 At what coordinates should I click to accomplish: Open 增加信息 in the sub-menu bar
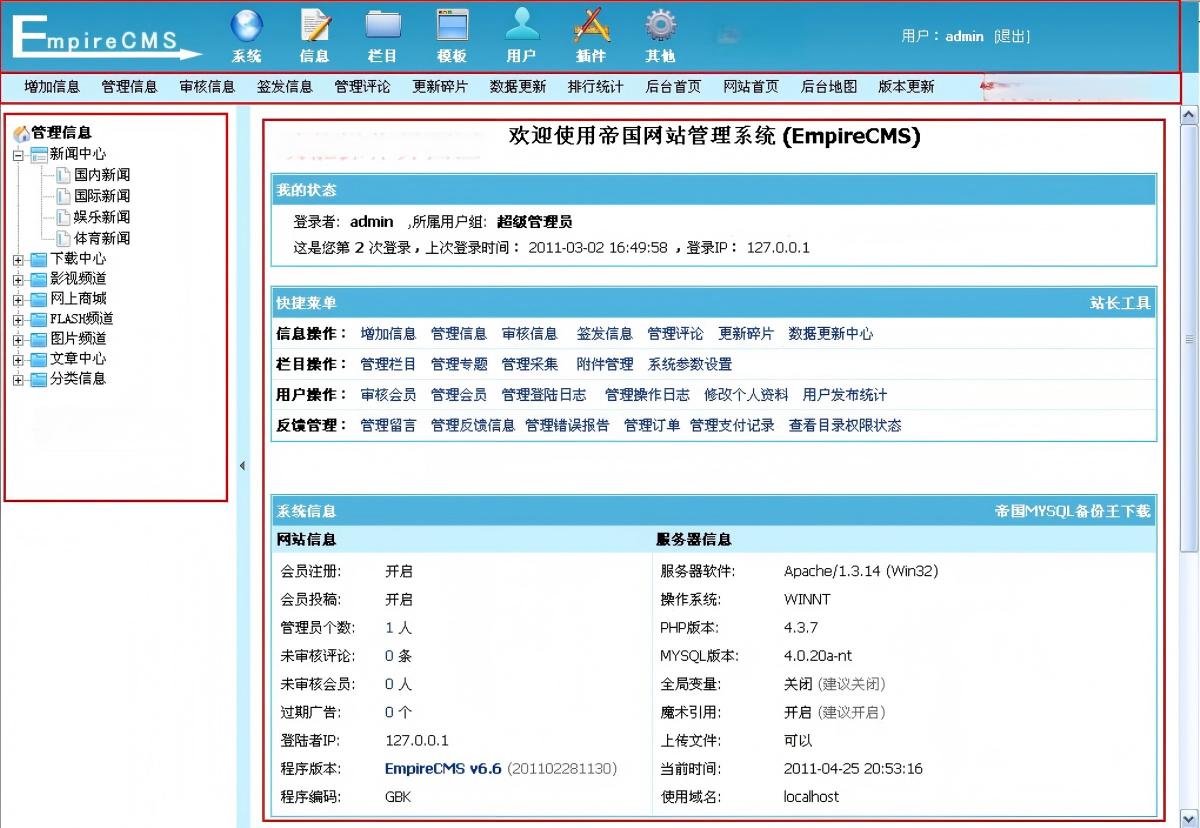click(52, 87)
